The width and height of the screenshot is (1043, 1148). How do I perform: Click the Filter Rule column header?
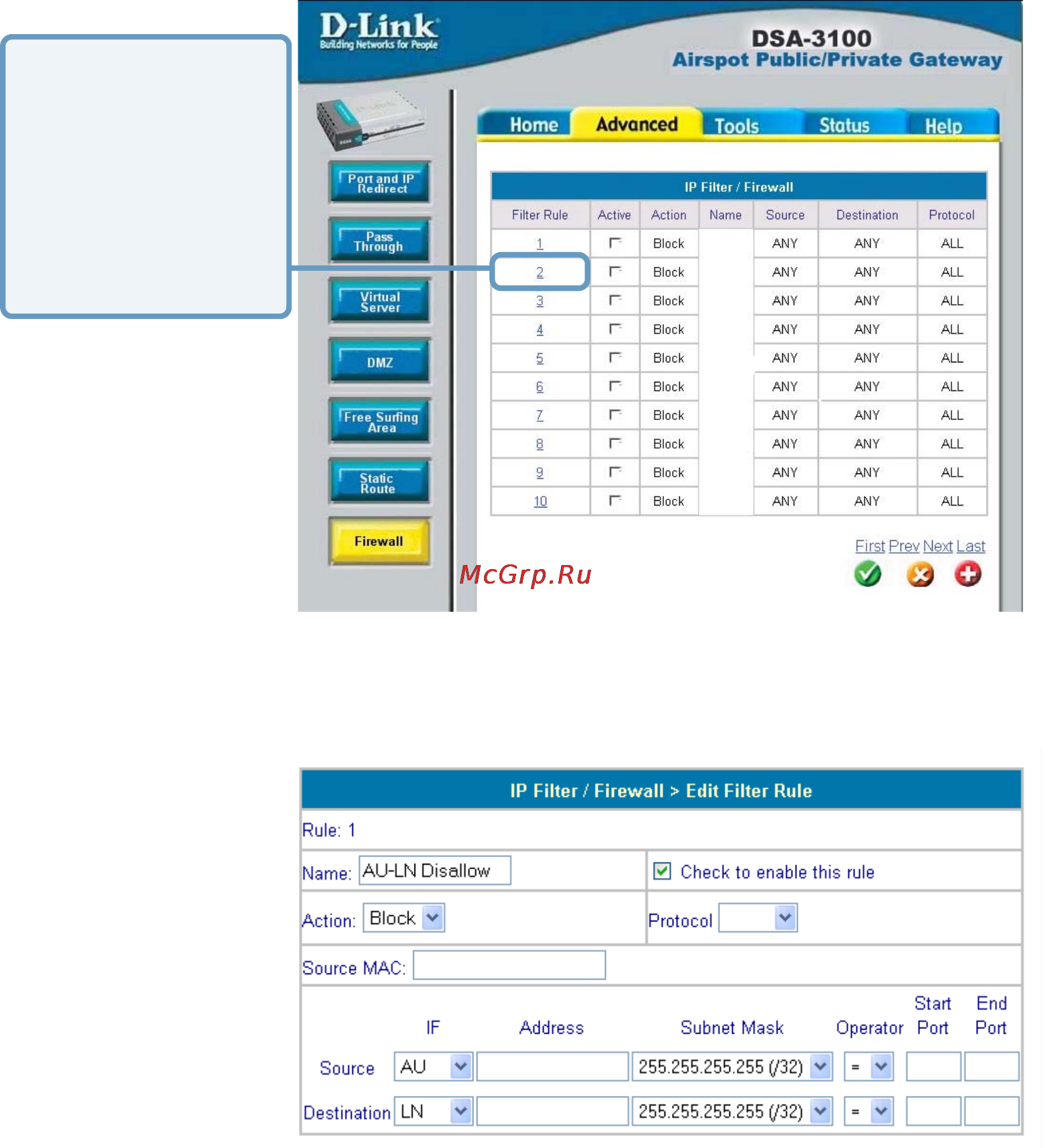pos(540,215)
